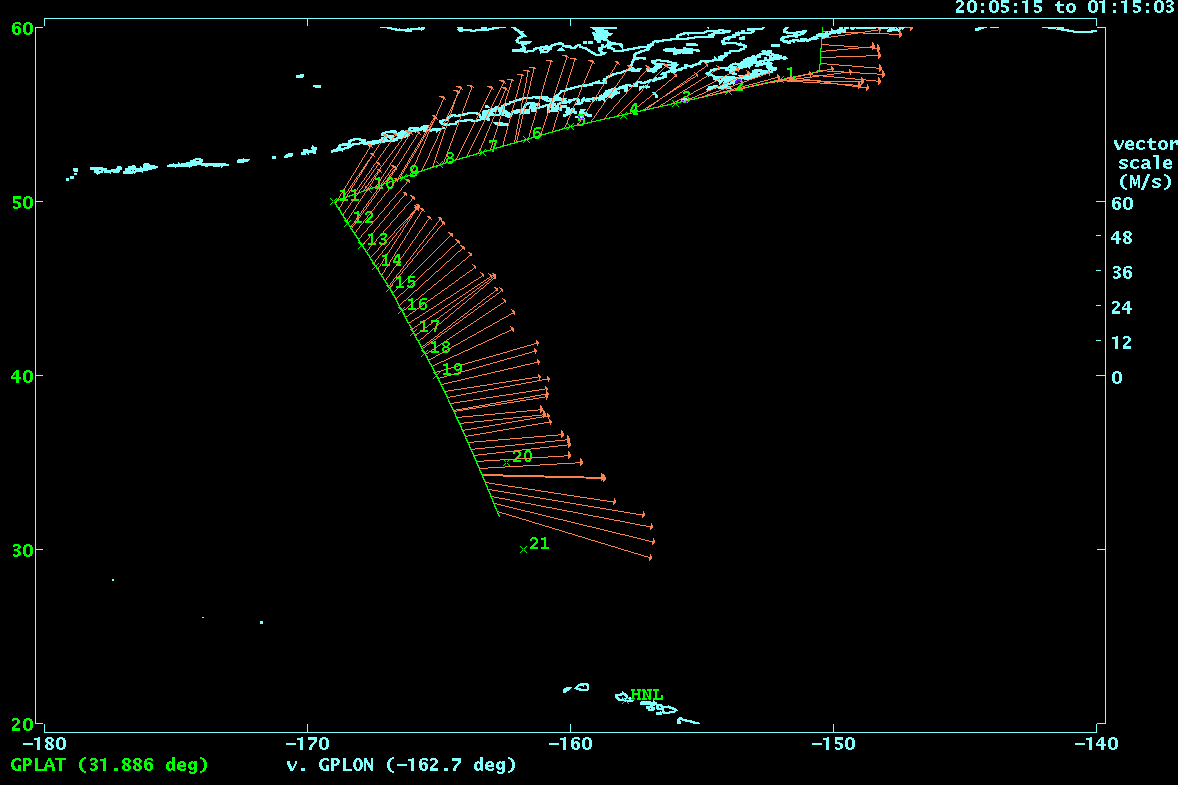Screen dimensions: 1178x785
Task: Click the 0 value on the vector scale
Action: click(x=1117, y=377)
